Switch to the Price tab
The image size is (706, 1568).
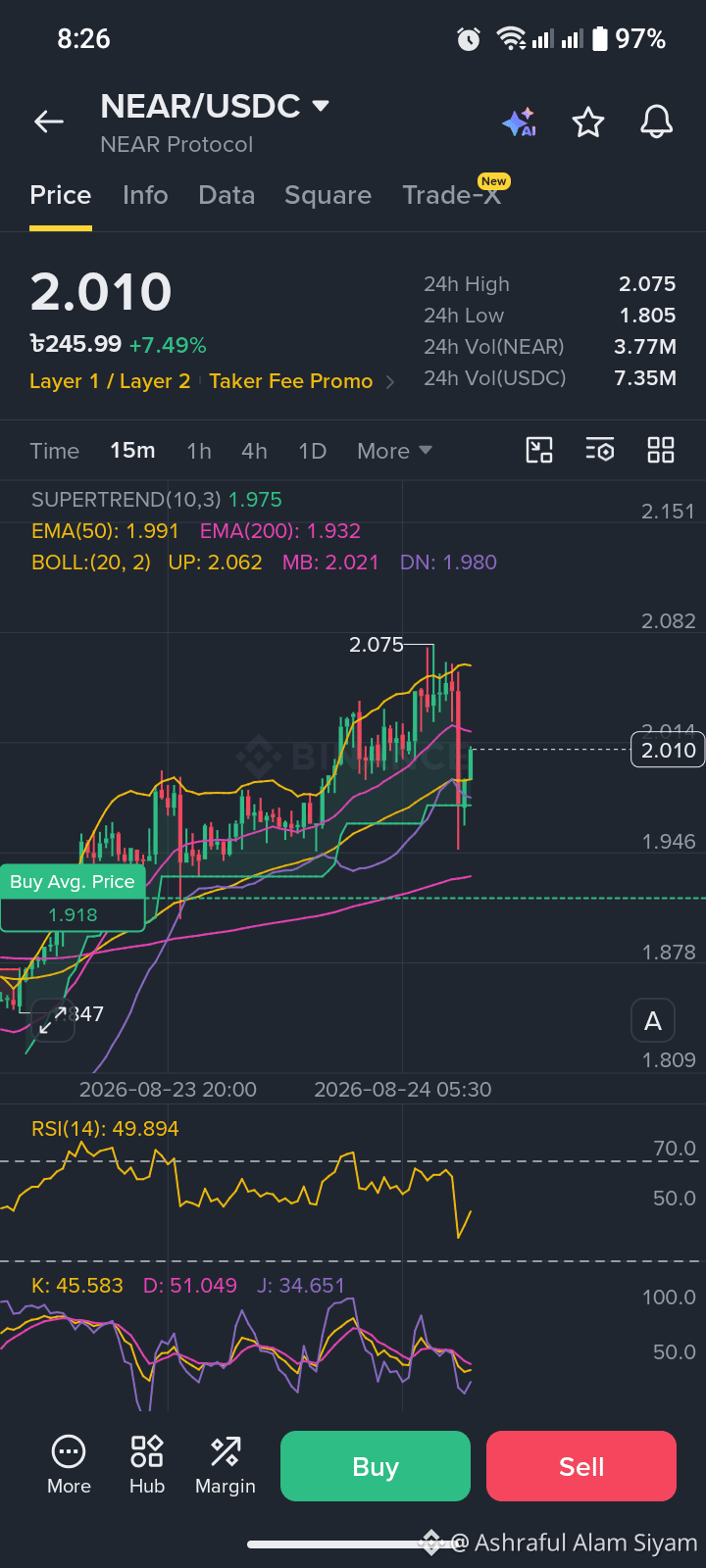[x=61, y=195]
